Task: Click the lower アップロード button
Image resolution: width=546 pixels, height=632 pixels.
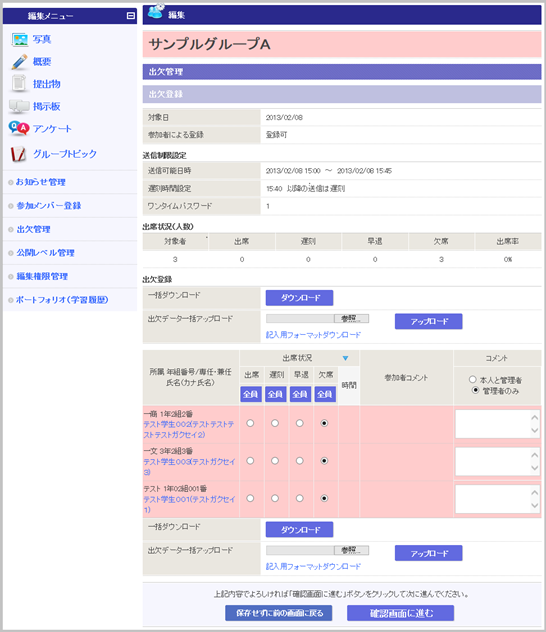Action: pyautogui.click(x=429, y=553)
